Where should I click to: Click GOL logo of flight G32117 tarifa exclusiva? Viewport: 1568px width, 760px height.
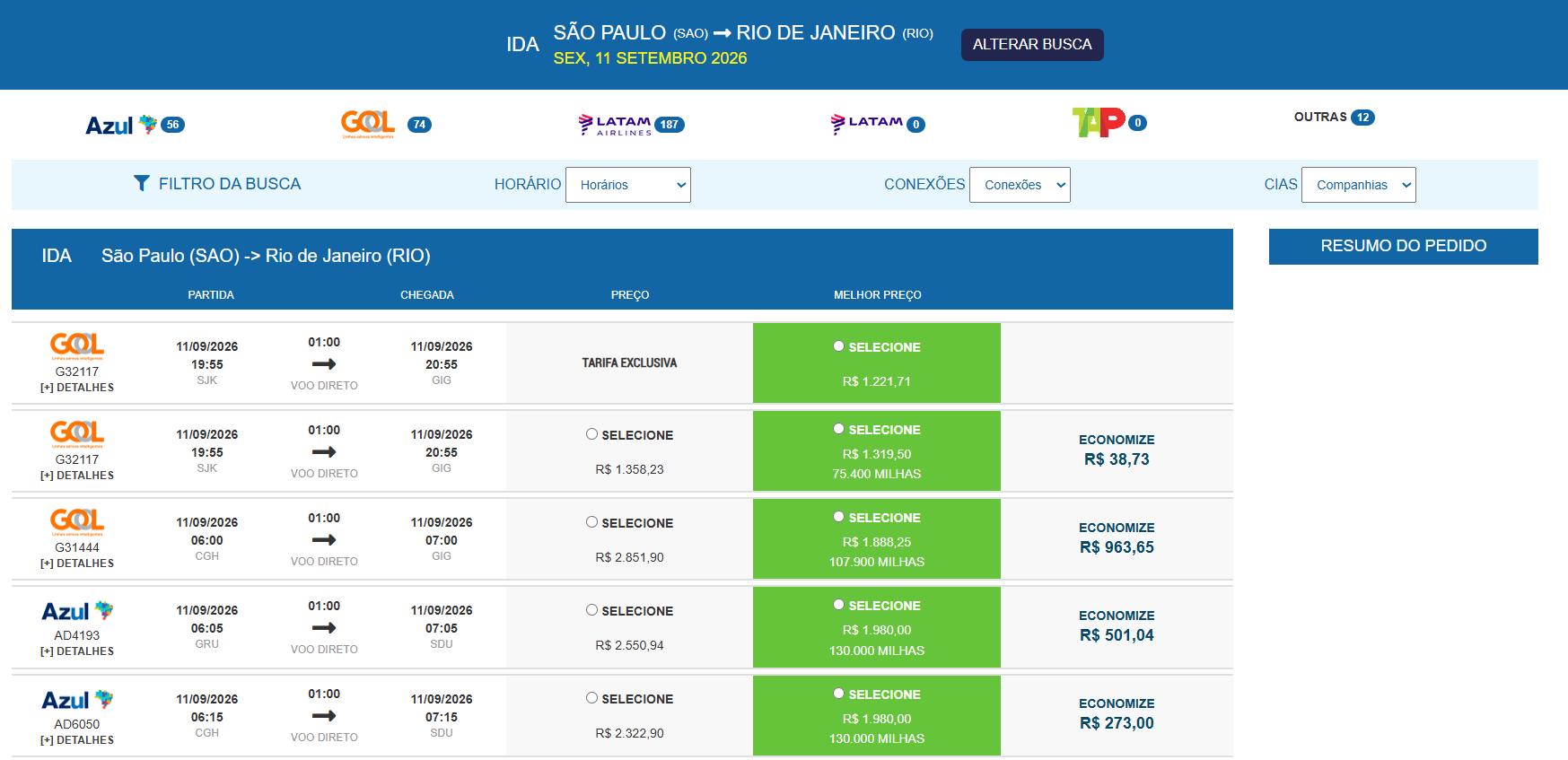point(77,346)
